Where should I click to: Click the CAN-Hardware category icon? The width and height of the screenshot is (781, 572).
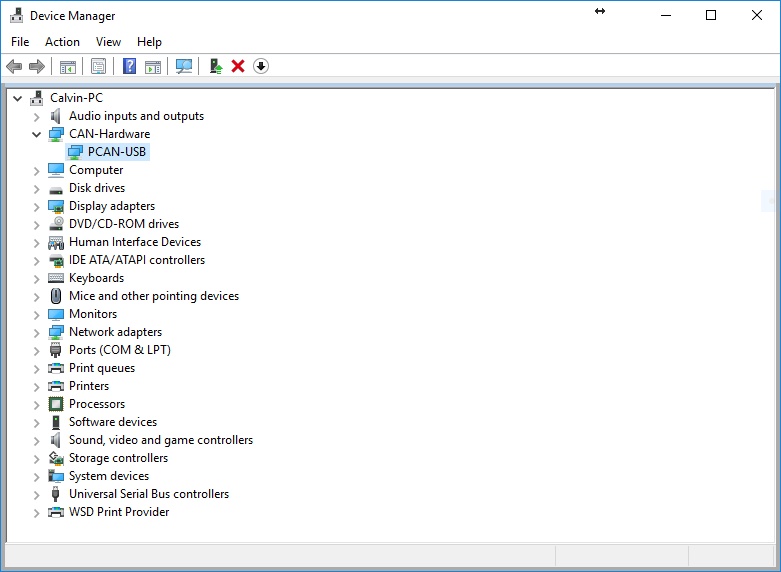coord(56,134)
